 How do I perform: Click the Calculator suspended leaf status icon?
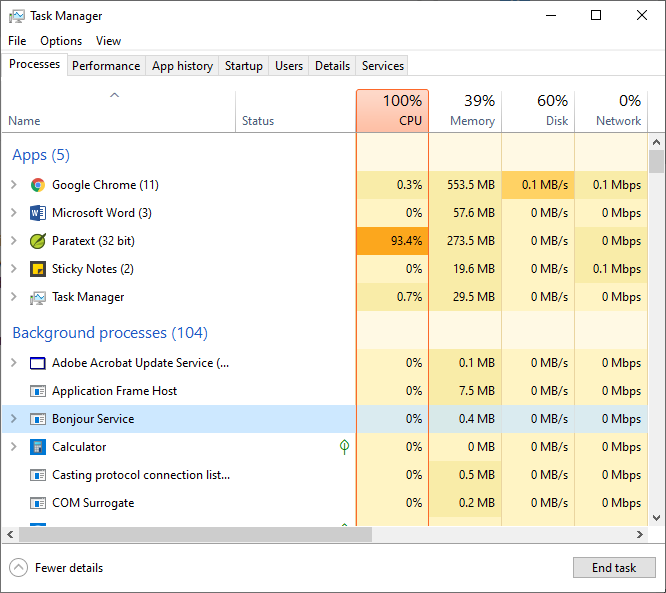tap(344, 446)
